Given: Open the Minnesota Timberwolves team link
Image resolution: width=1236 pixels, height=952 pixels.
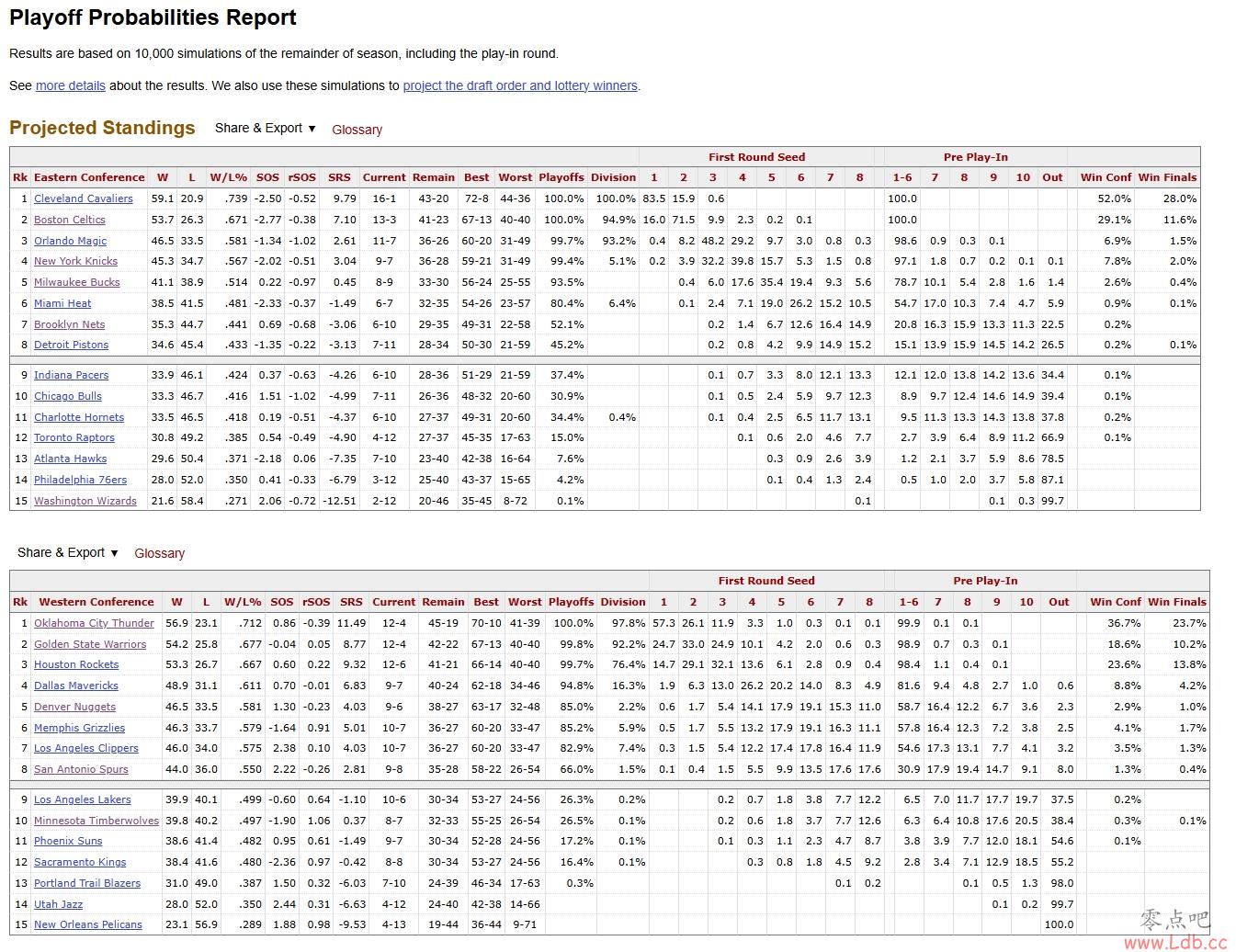Looking at the screenshot, I should (96, 821).
